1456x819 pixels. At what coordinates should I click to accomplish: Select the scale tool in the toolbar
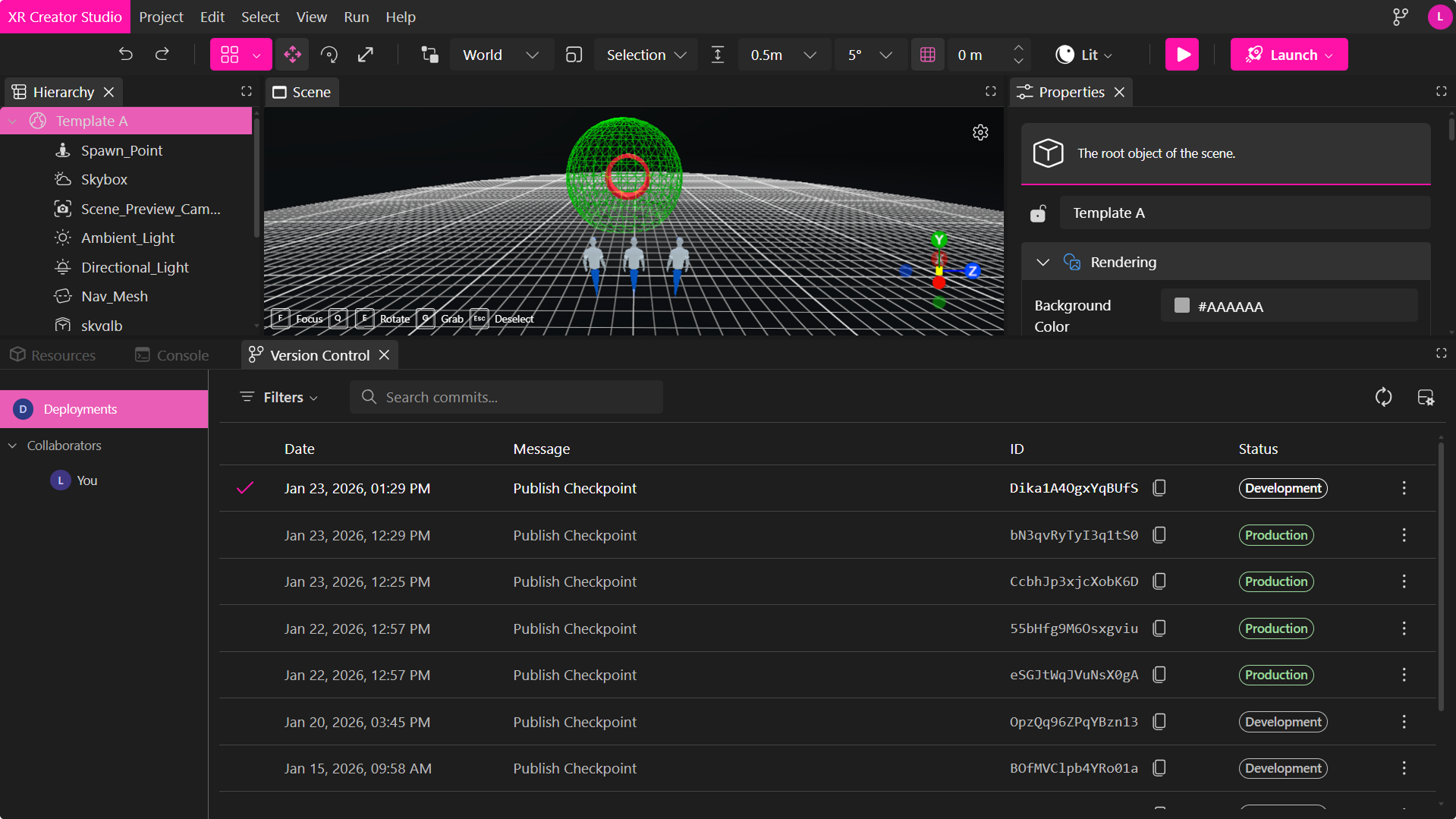[x=366, y=55]
